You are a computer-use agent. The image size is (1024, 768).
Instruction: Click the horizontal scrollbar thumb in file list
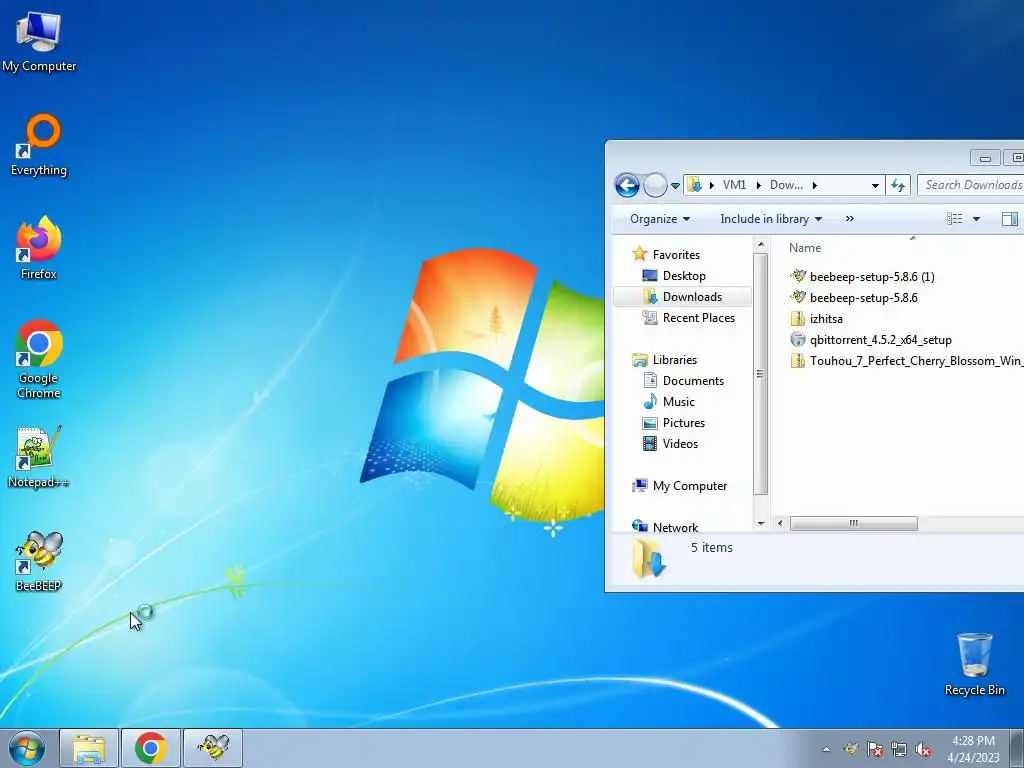tap(854, 523)
